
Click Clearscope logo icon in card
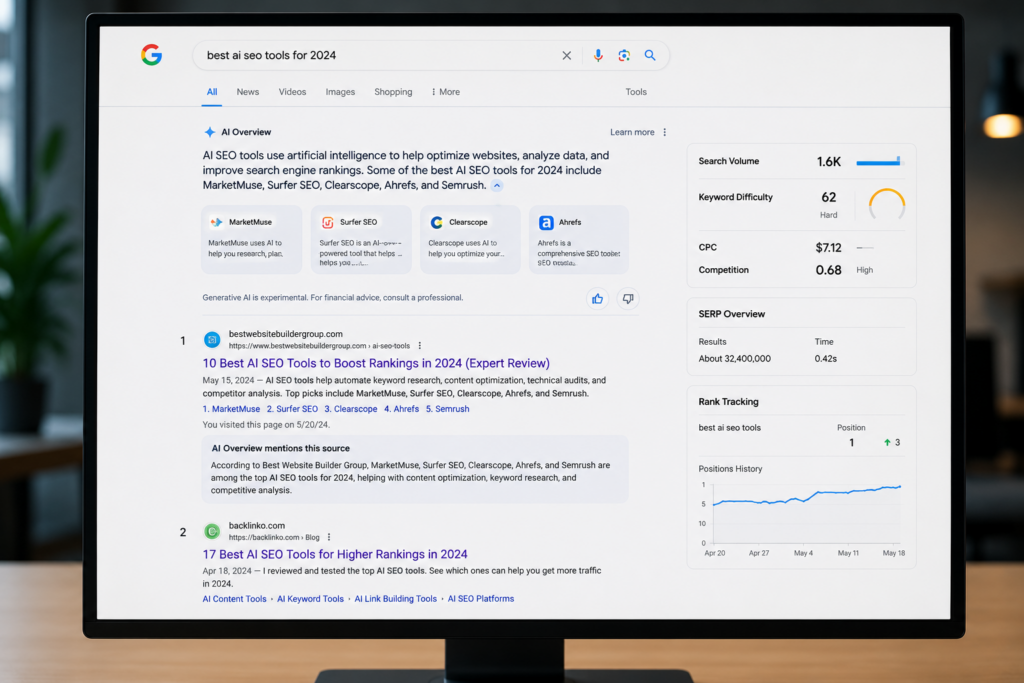coord(436,223)
